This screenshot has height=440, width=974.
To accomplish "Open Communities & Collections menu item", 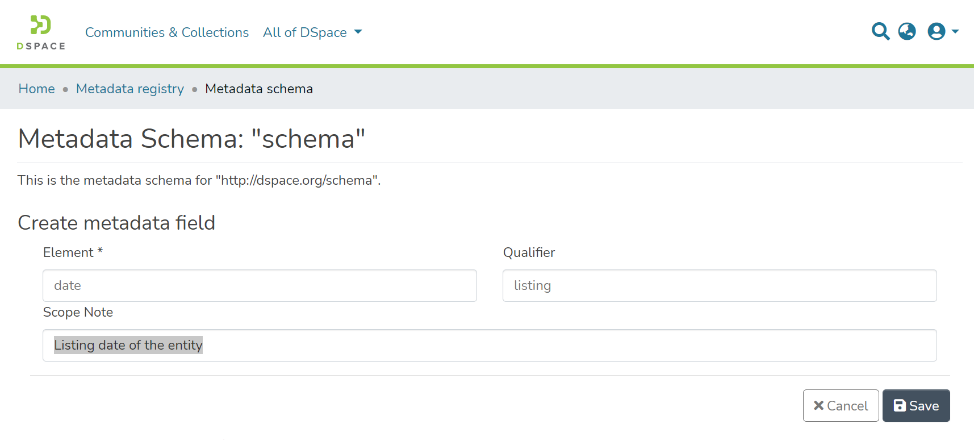I will [167, 32].
